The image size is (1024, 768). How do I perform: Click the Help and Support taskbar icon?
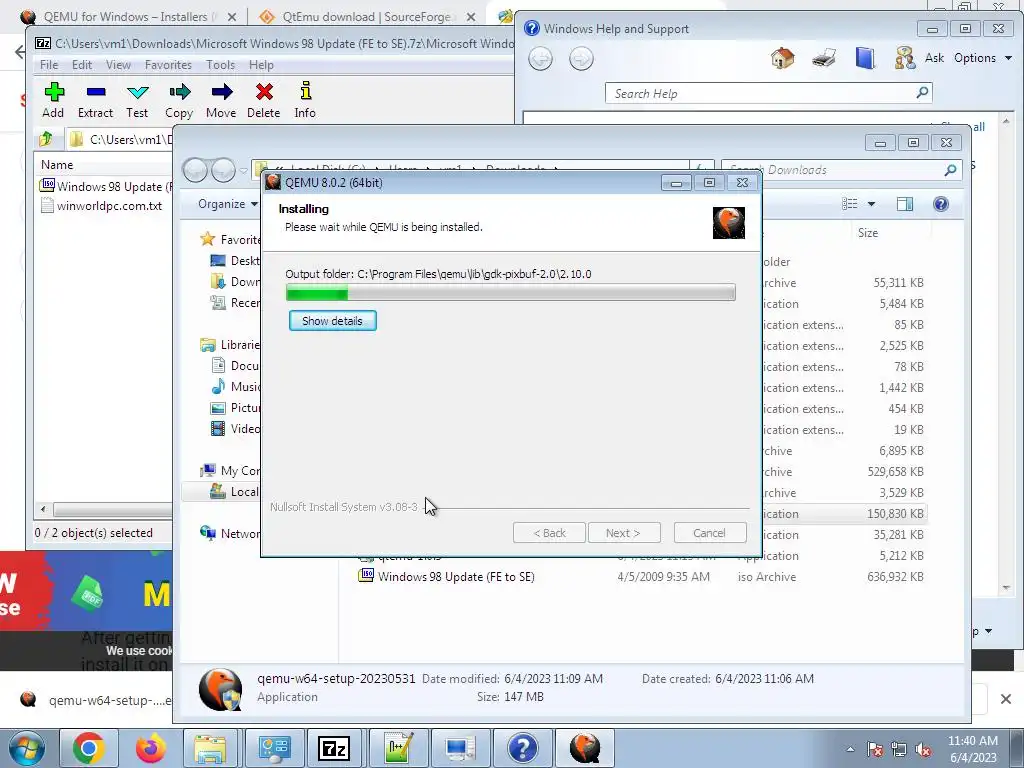[522, 748]
